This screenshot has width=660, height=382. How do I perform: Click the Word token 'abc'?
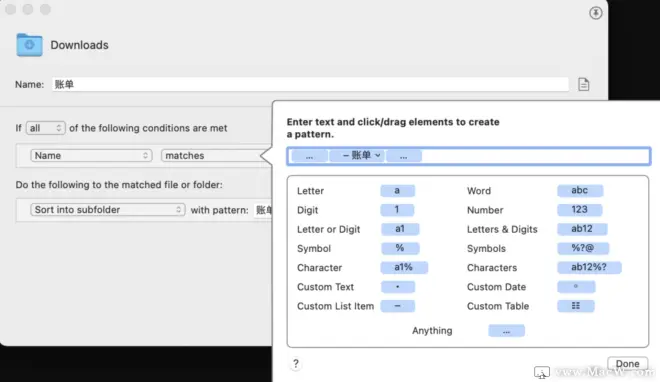coord(580,190)
